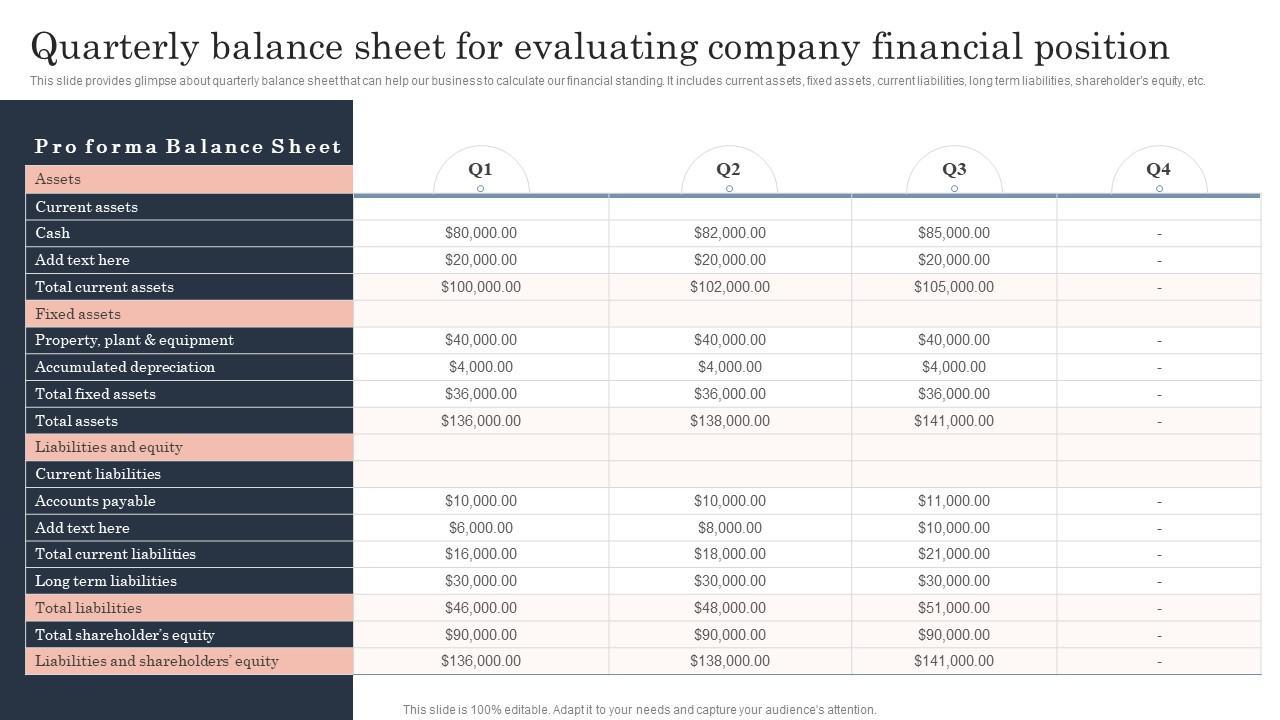Click the Q1 Cash value $80,000.00

coord(481,233)
